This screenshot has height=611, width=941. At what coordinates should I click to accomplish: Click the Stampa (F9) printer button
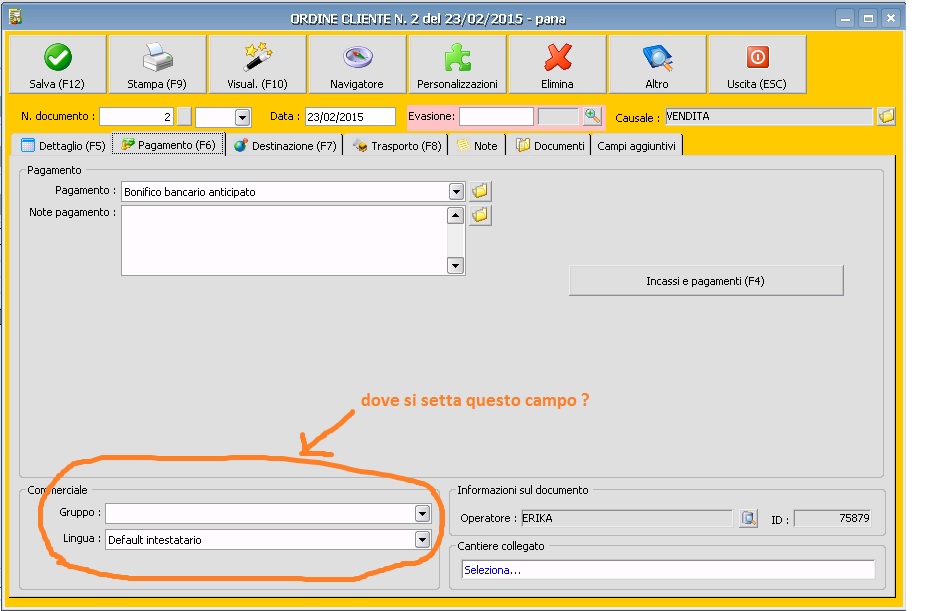pos(157,64)
